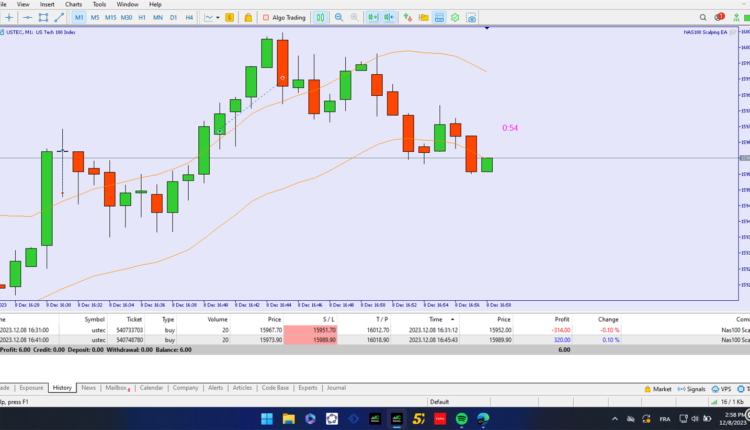Toggle the H1 timeframe button

142,18
